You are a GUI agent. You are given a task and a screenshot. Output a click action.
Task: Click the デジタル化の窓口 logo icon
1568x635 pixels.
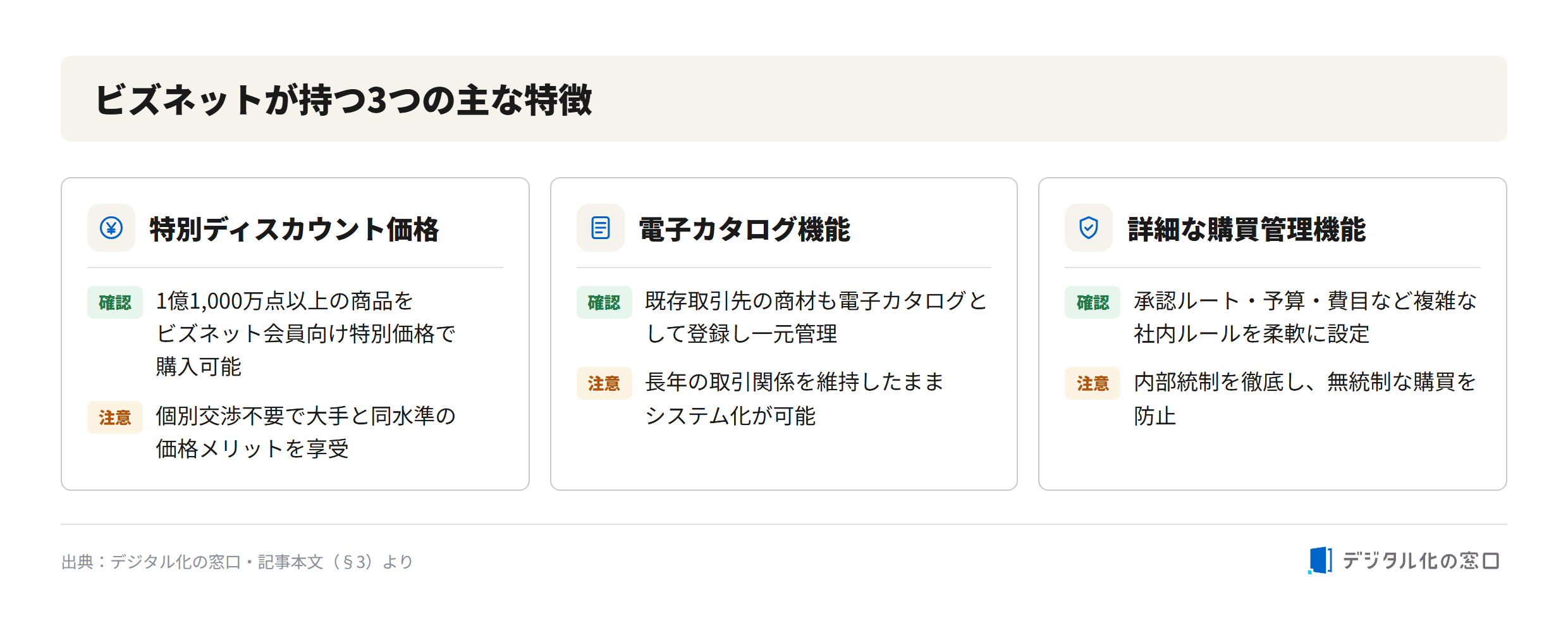click(1320, 560)
